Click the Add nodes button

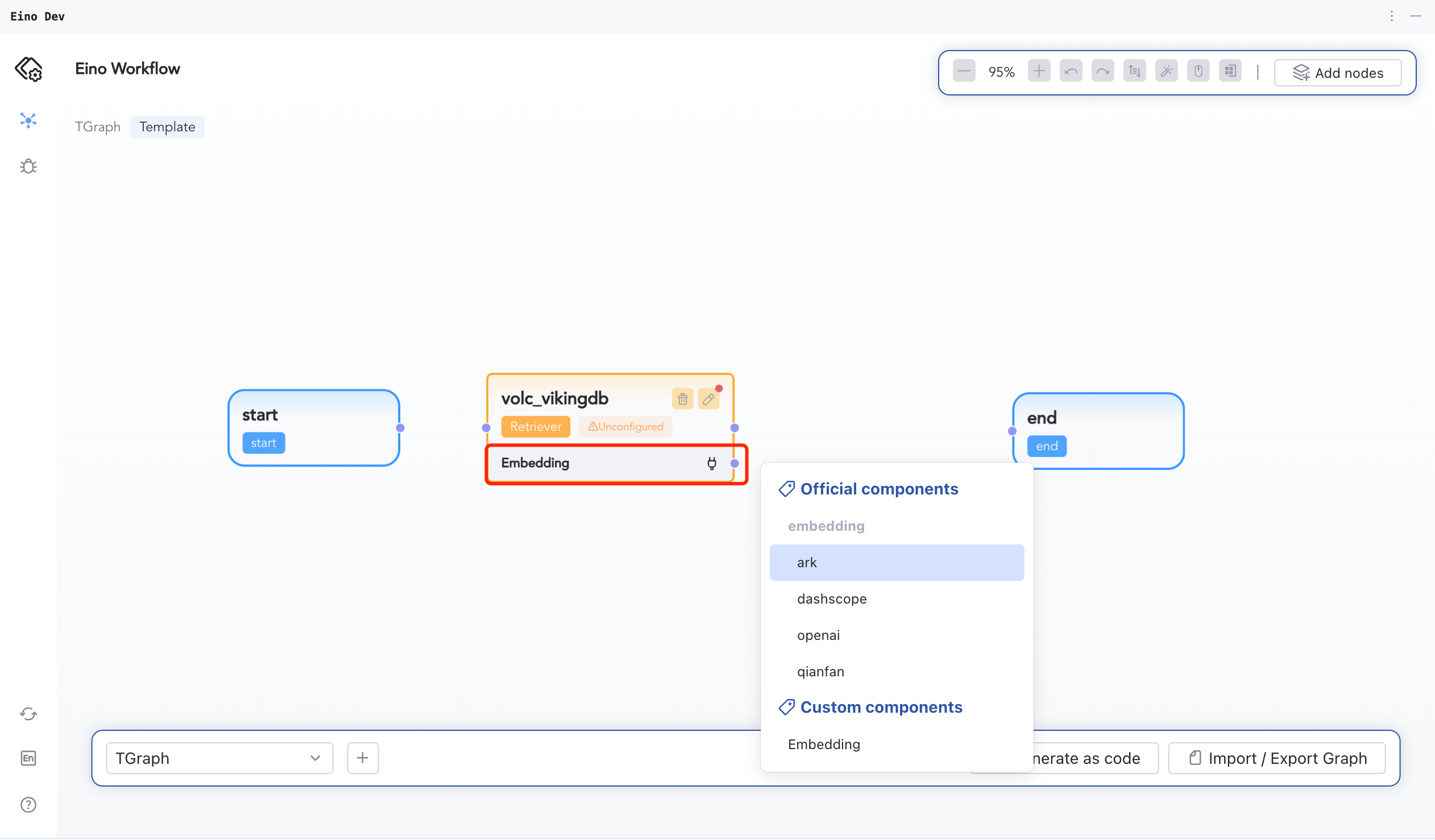(1338, 73)
